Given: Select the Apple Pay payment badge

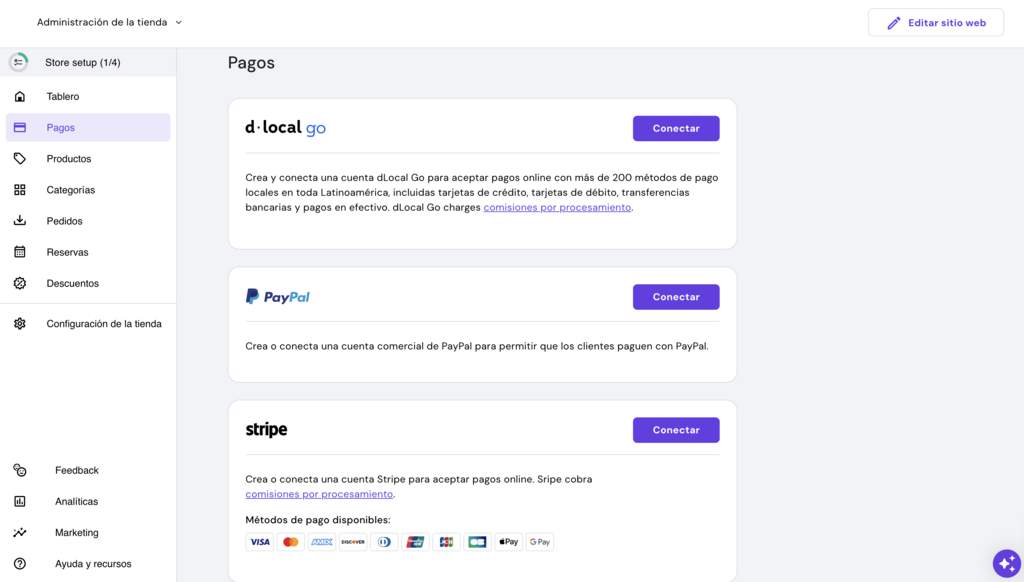Looking at the screenshot, I should pyautogui.click(x=507, y=541).
